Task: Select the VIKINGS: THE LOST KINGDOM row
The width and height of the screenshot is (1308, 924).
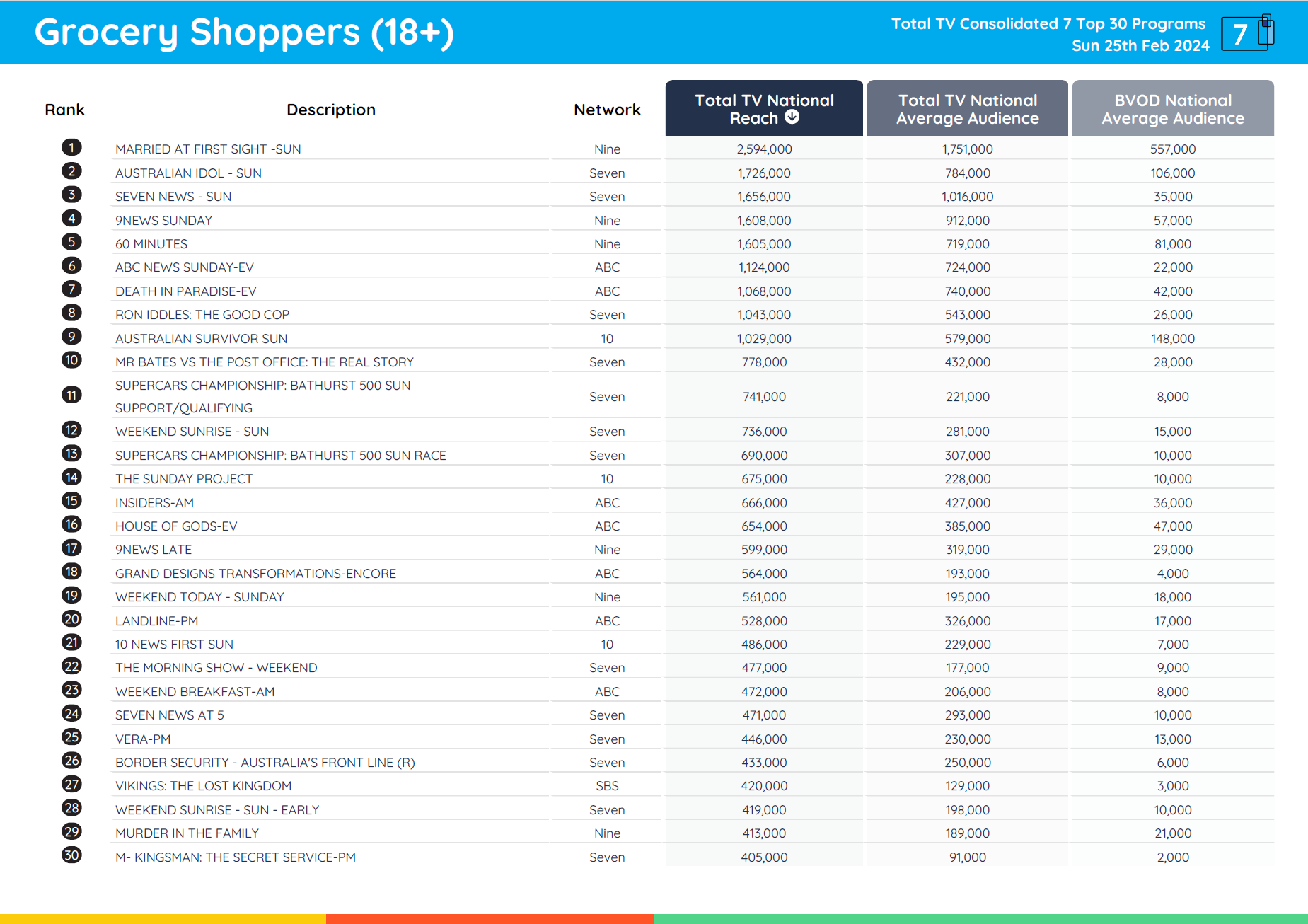Action: [x=203, y=786]
